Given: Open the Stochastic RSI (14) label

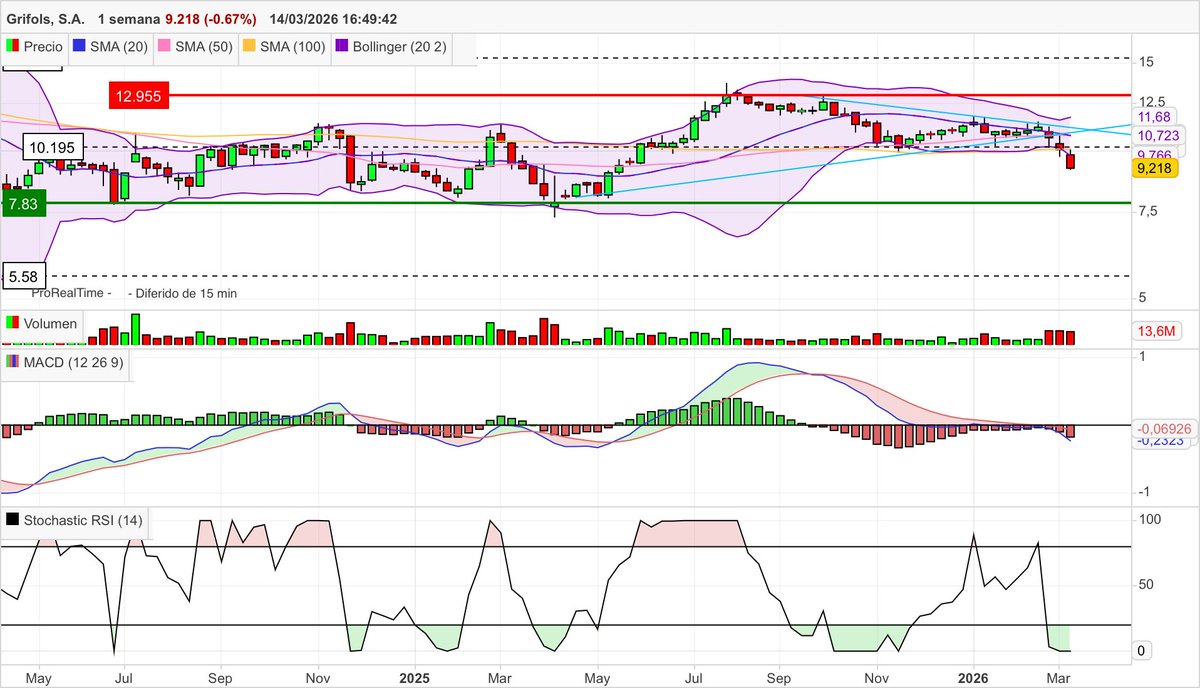Looking at the screenshot, I should pos(83,520).
